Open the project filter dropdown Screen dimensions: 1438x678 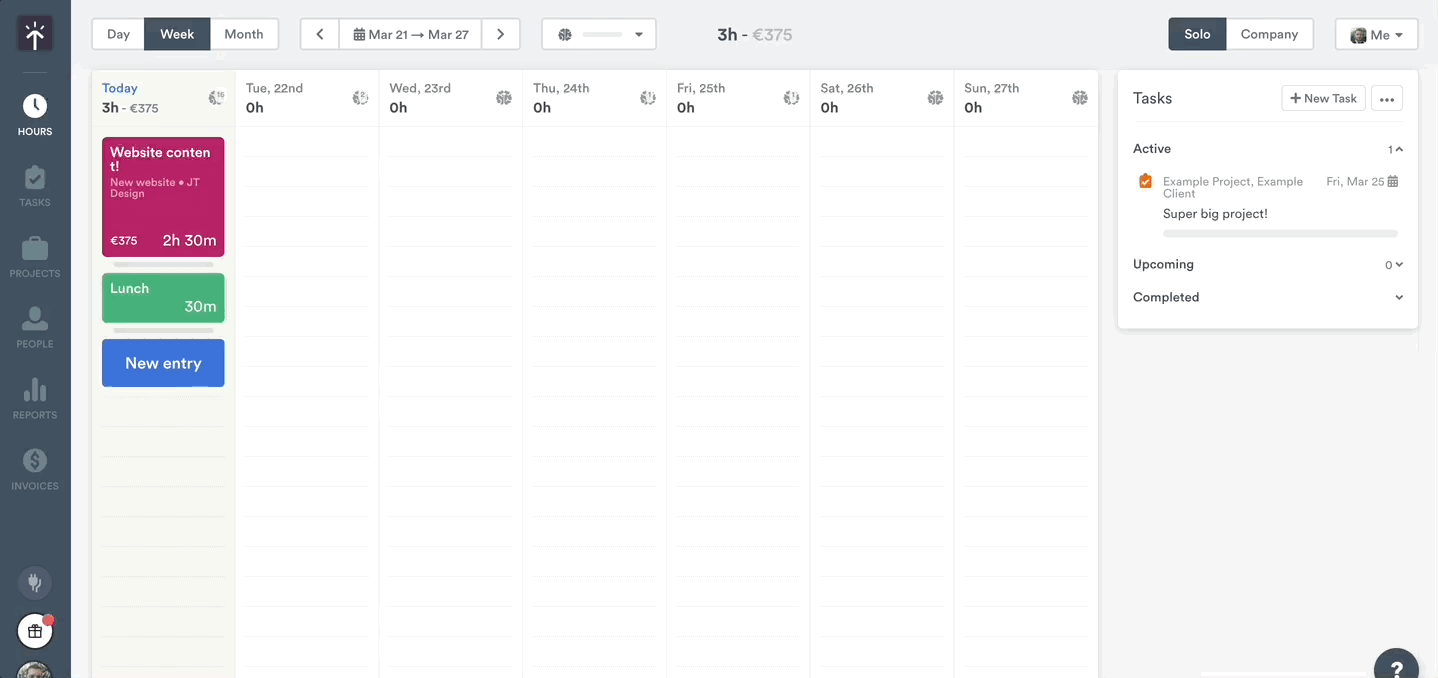pos(598,33)
